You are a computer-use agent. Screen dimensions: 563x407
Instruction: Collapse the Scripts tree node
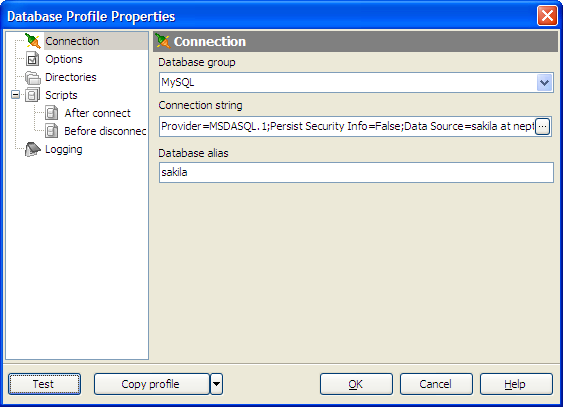[15, 95]
